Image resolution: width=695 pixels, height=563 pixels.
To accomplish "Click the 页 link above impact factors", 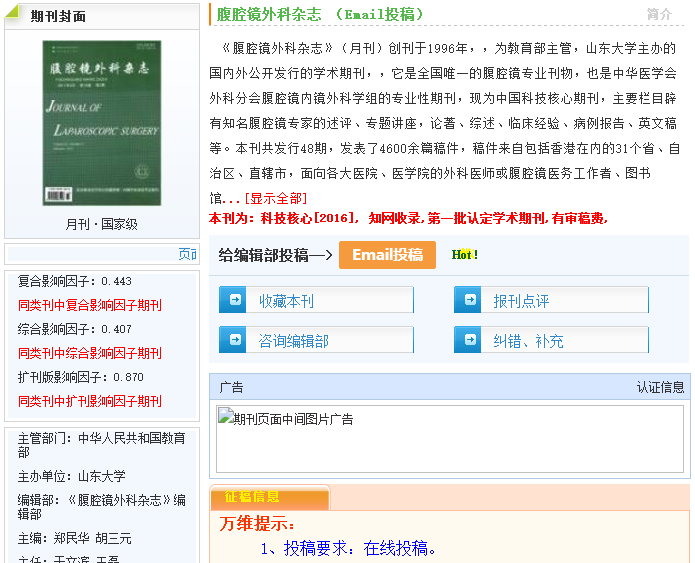I will tap(186, 254).
